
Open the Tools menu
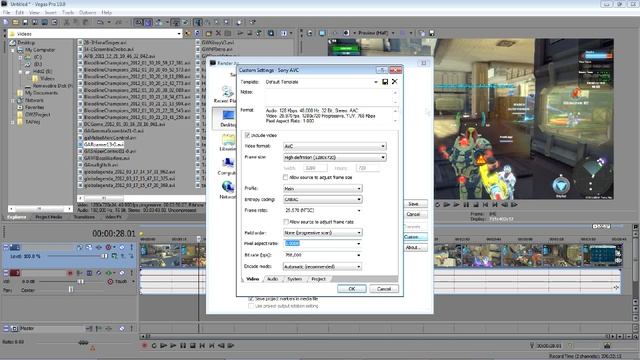(68, 13)
